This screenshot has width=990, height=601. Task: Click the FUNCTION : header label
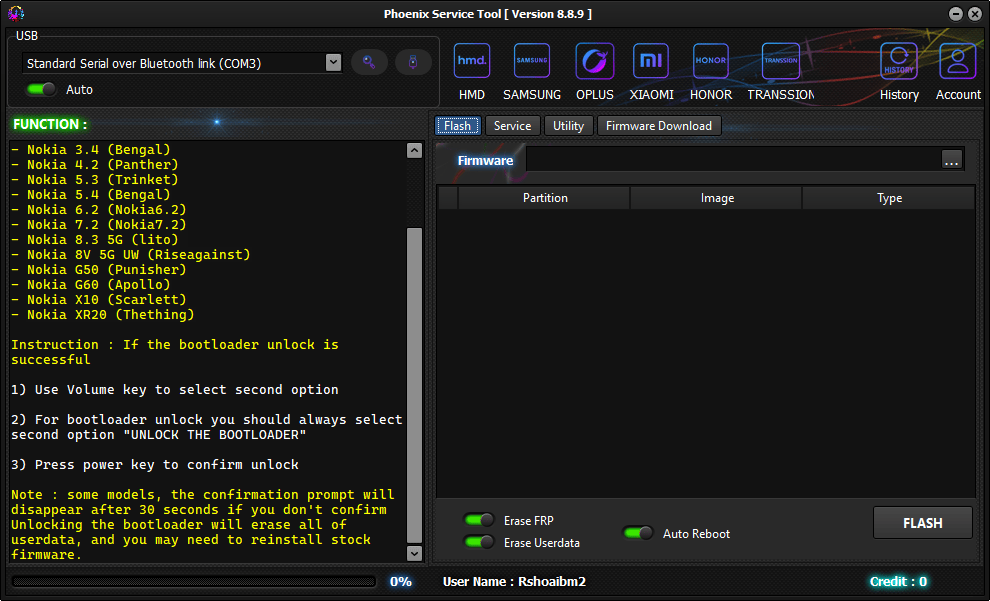[50, 124]
